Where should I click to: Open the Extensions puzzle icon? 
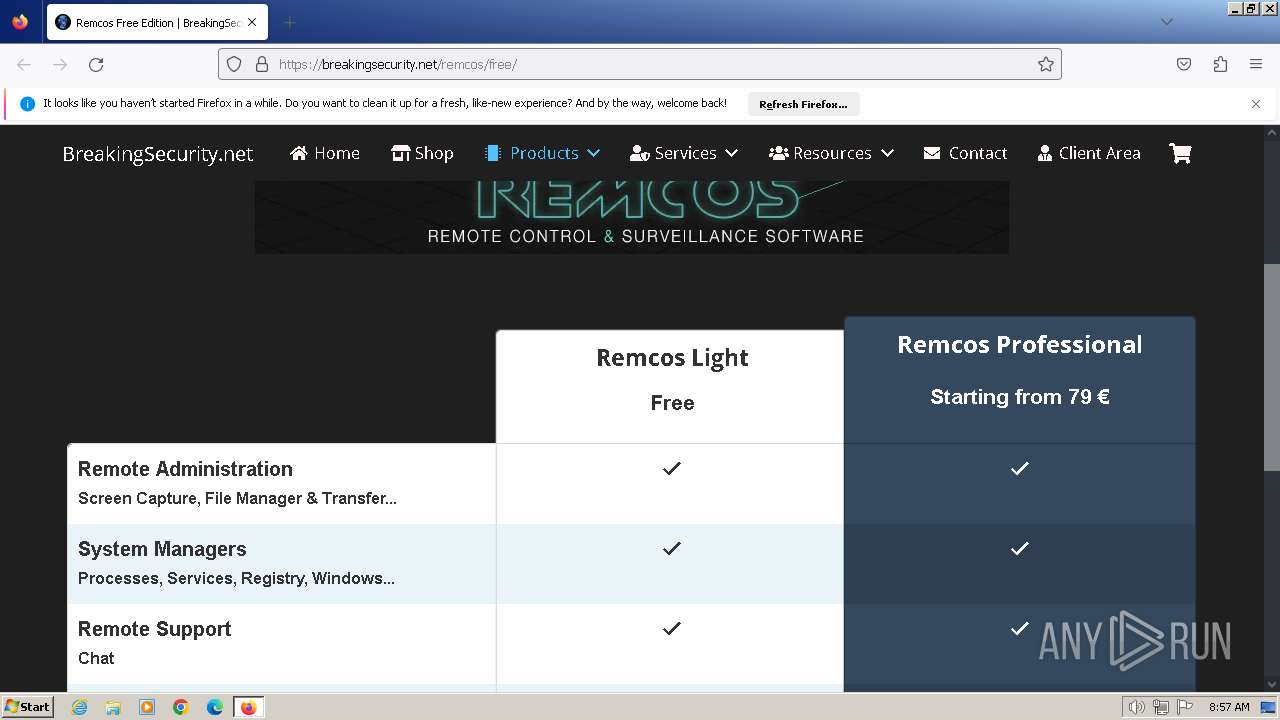point(1220,64)
